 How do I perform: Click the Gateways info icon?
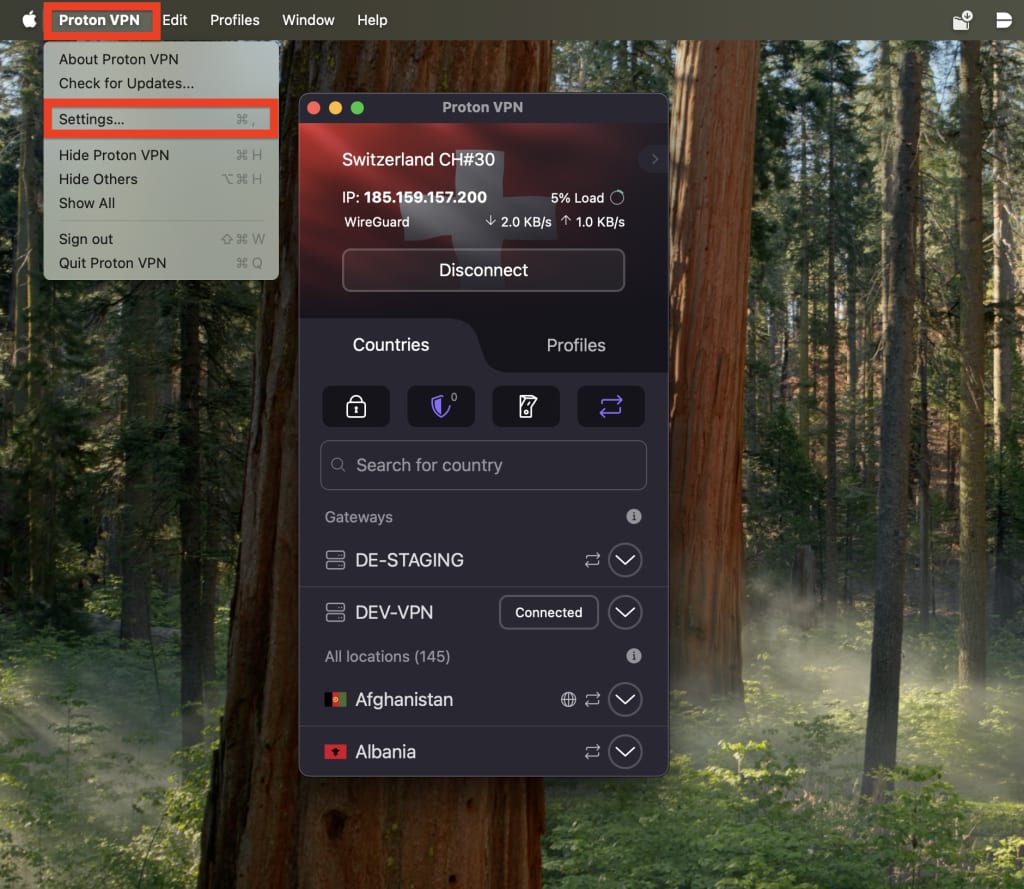click(x=633, y=517)
